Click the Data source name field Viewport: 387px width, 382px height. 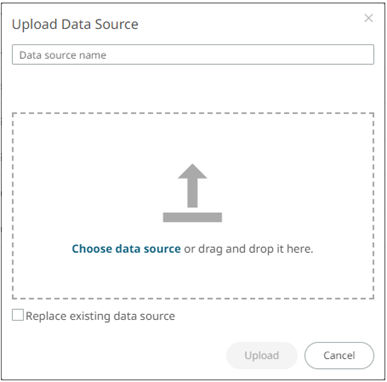(x=193, y=55)
